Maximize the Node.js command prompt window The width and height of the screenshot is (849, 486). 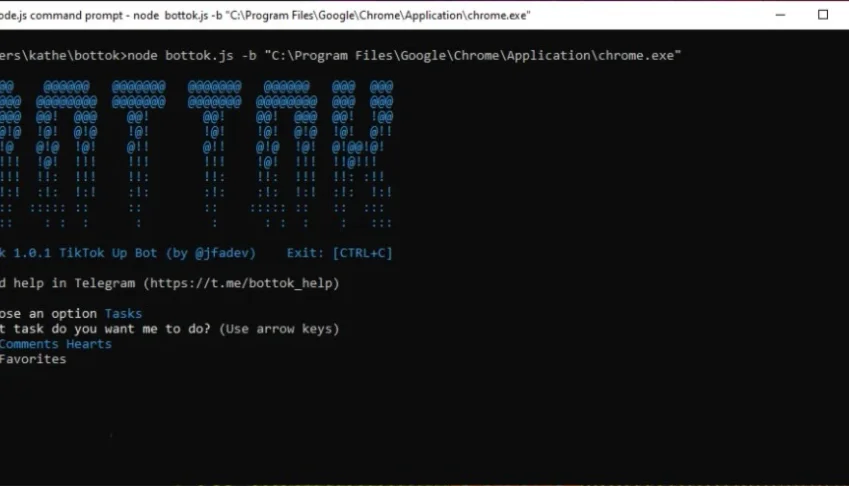tap(823, 15)
